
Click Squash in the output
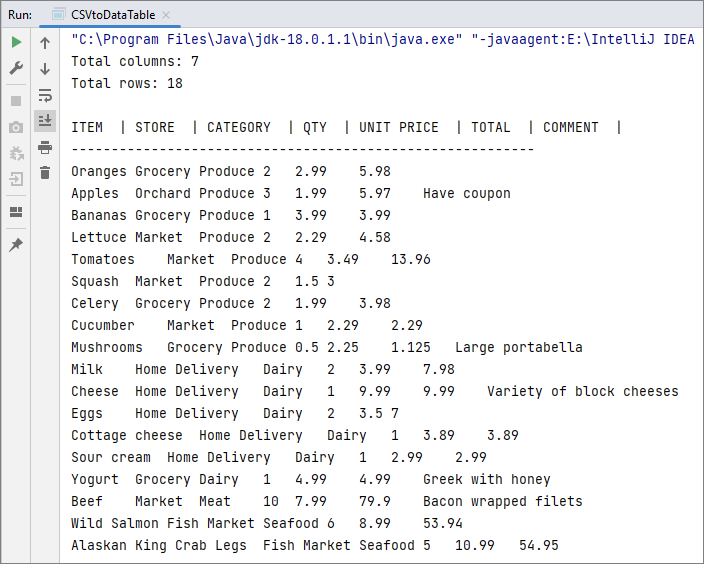click(95, 282)
